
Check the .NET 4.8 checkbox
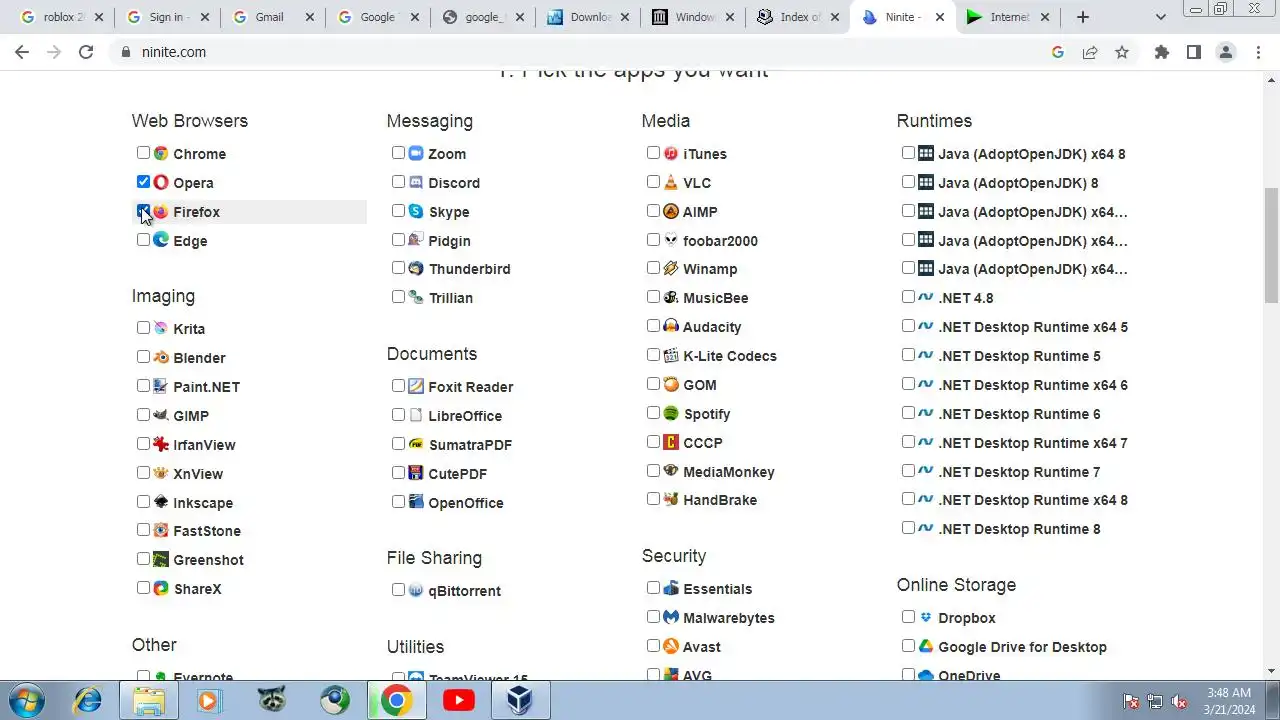pos(908,297)
